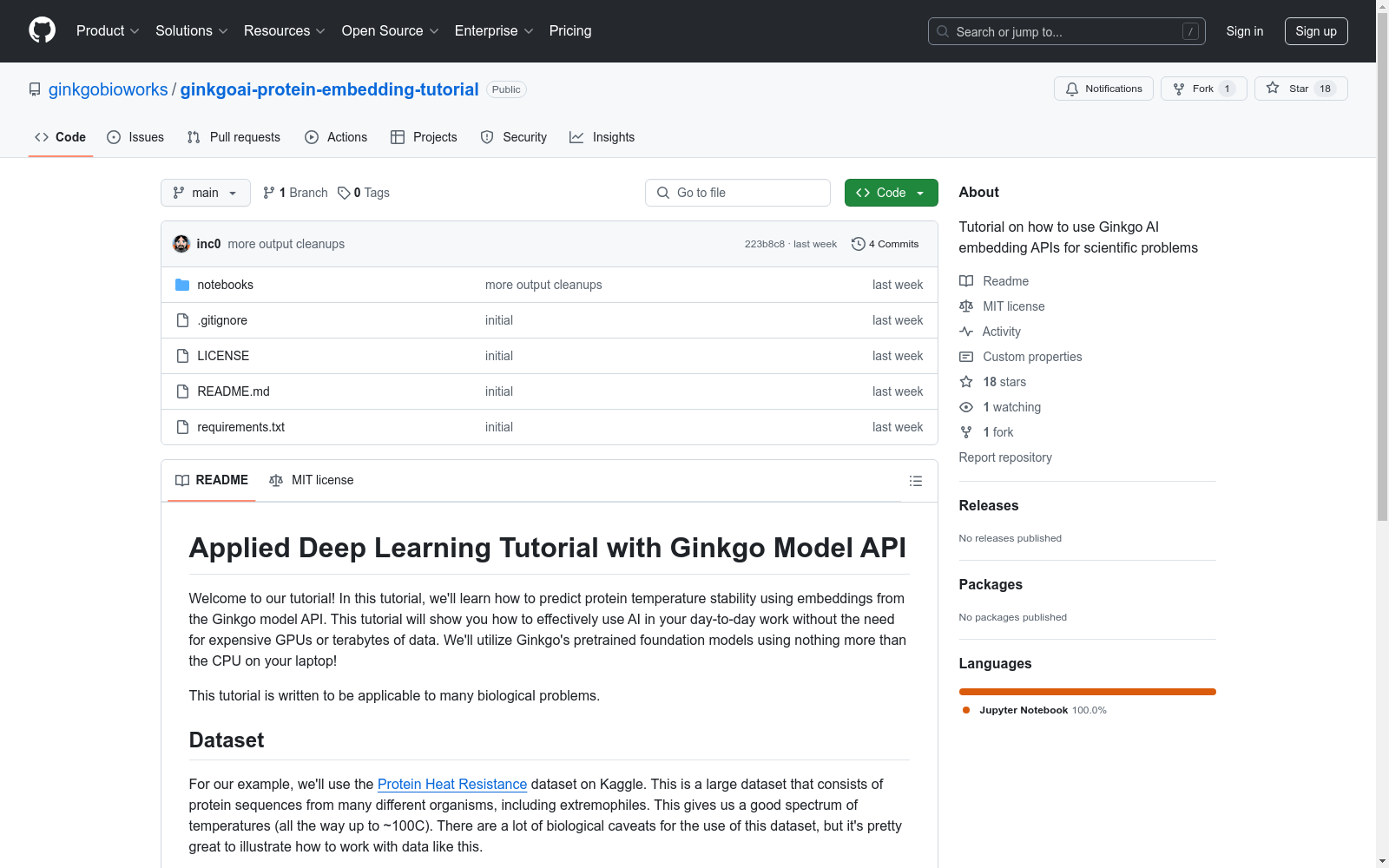Click the Star icon
1389x868 pixels.
click(x=1273, y=88)
